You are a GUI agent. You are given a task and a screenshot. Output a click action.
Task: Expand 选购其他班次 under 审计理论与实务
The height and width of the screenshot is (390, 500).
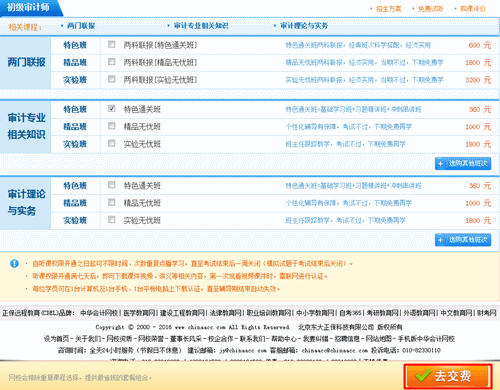click(463, 240)
